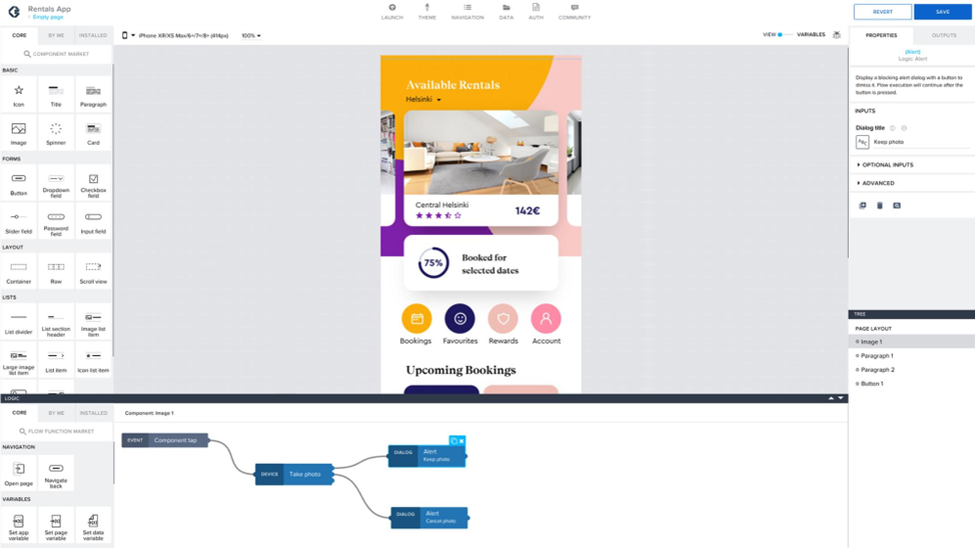
Task: Open the Launch menu
Action: [392, 12]
